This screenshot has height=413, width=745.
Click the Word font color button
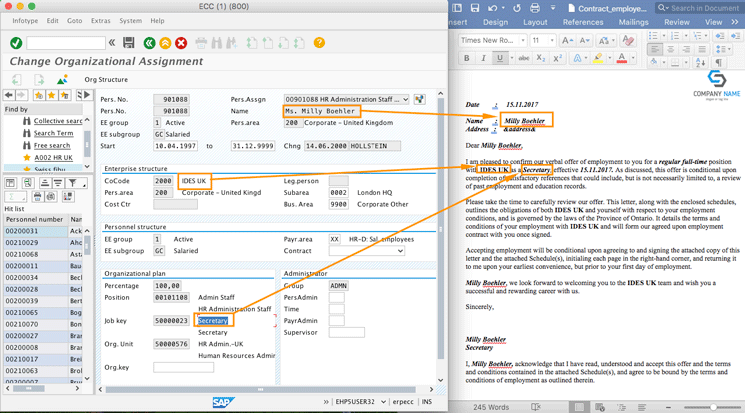(621, 58)
